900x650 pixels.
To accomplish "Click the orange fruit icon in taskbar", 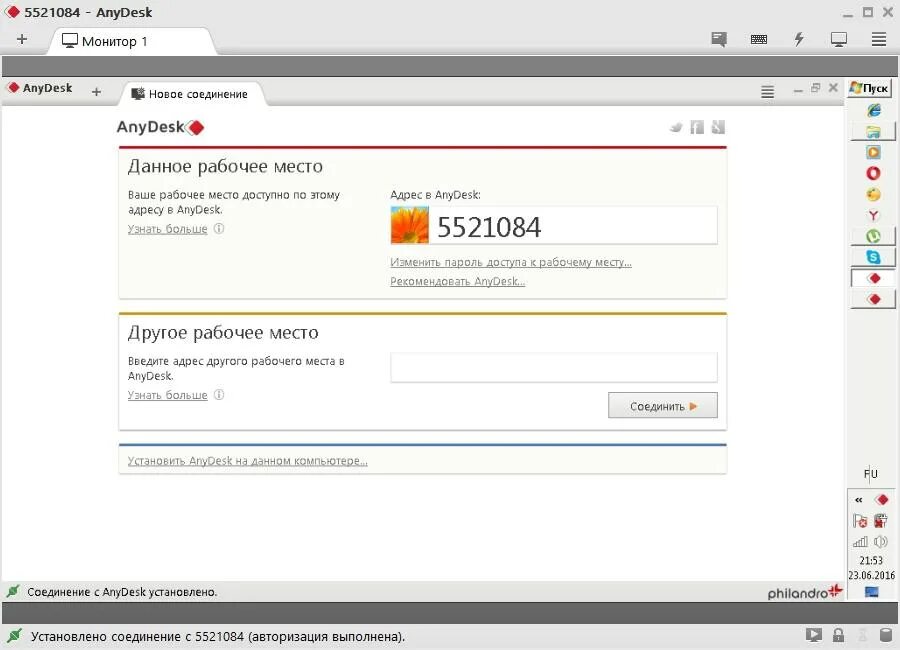I will tap(873, 195).
